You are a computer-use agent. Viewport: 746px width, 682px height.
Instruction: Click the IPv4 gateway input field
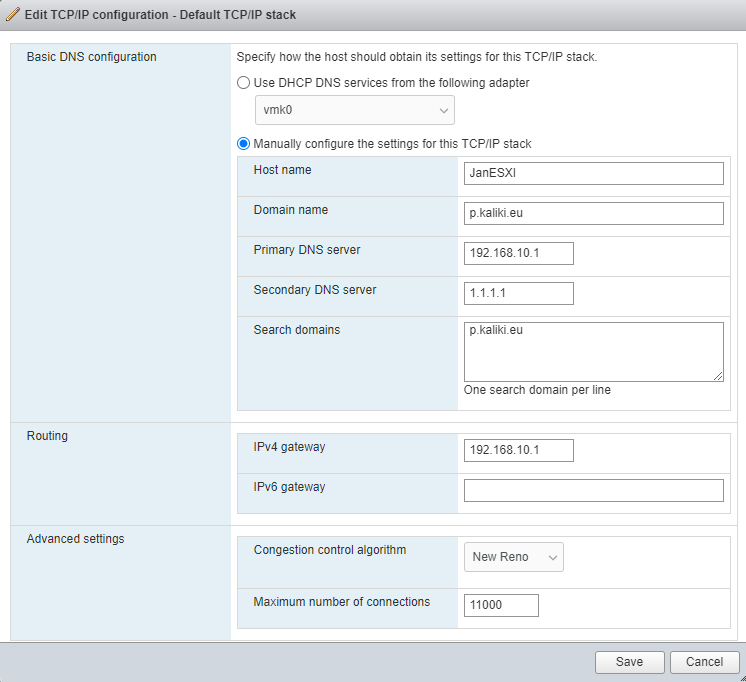518,450
